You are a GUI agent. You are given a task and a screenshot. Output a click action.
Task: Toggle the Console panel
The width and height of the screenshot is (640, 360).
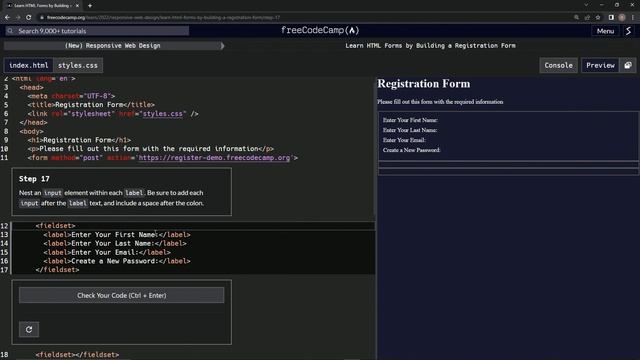558,65
